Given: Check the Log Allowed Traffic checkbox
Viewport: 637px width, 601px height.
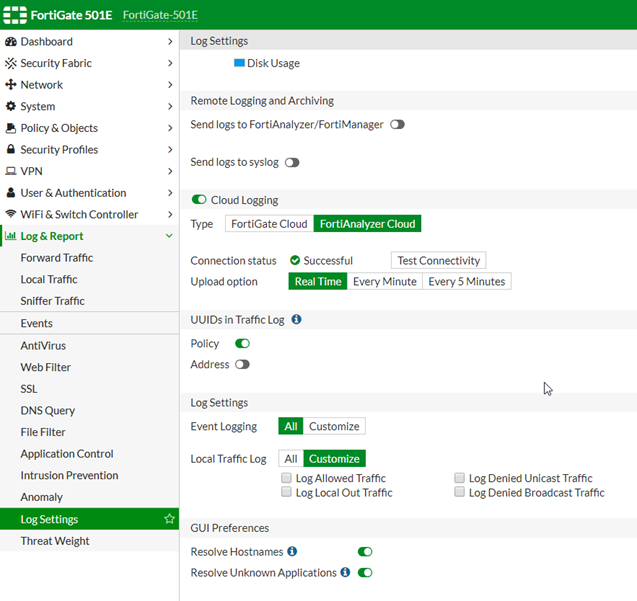Looking at the screenshot, I should tap(287, 479).
